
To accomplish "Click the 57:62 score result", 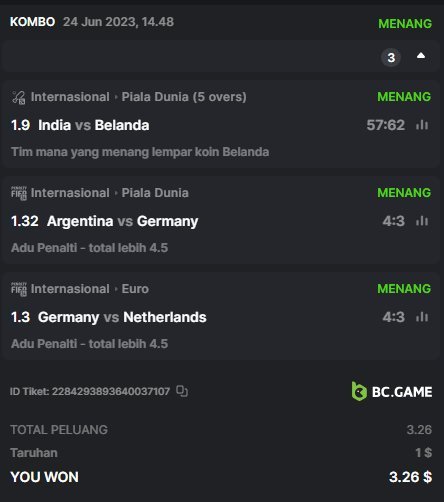I will [386, 125].
